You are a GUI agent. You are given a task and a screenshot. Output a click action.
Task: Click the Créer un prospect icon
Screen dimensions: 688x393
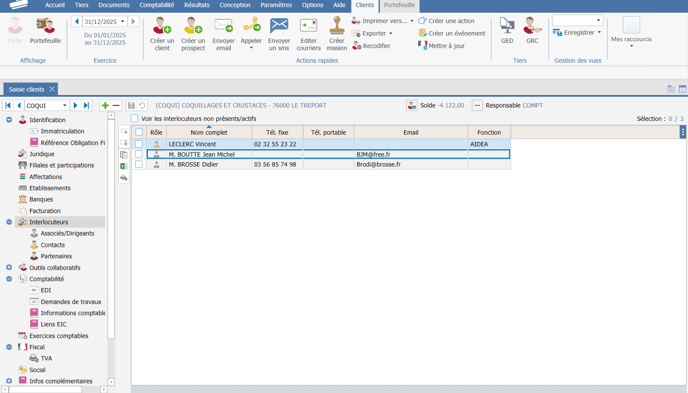pos(193,26)
